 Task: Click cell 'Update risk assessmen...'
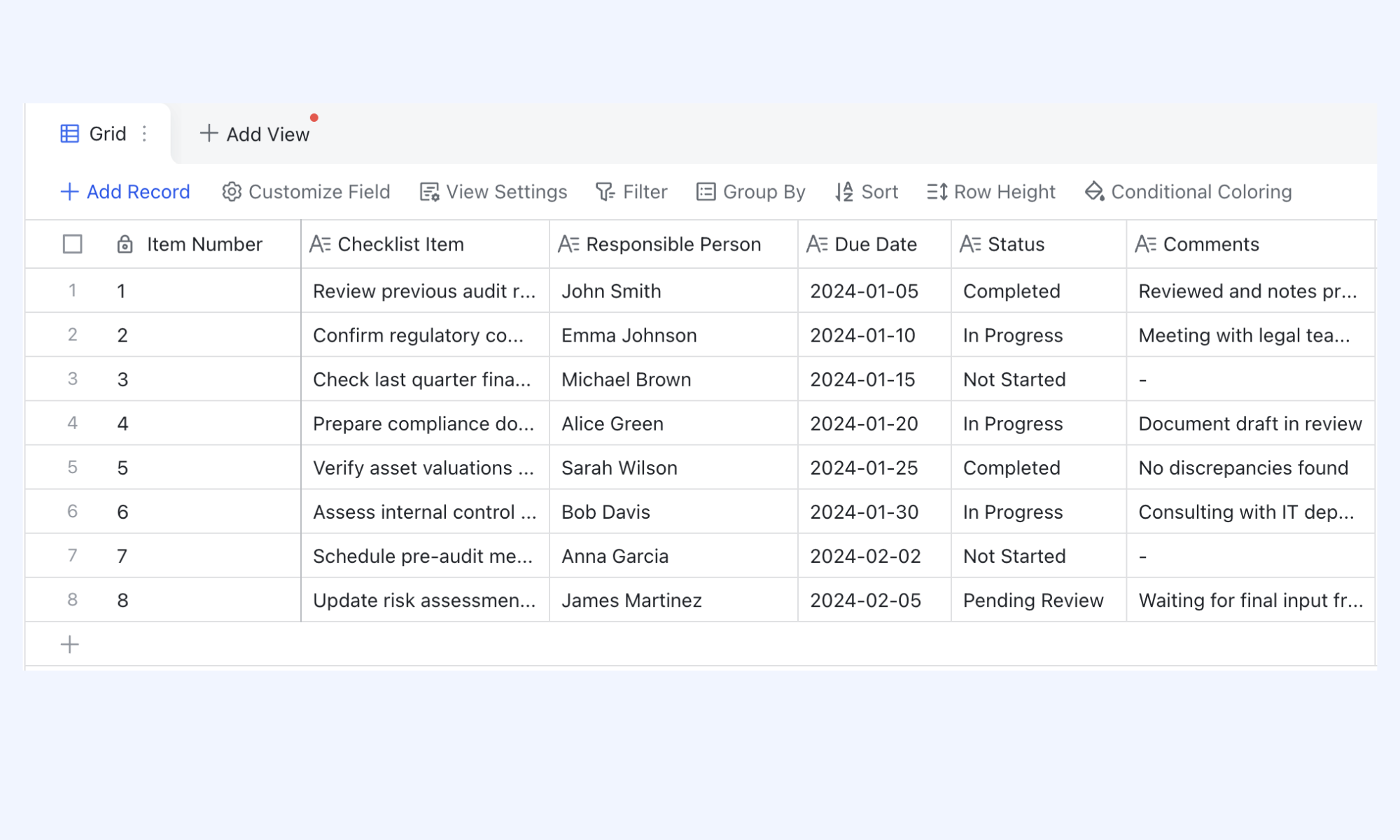pos(425,600)
